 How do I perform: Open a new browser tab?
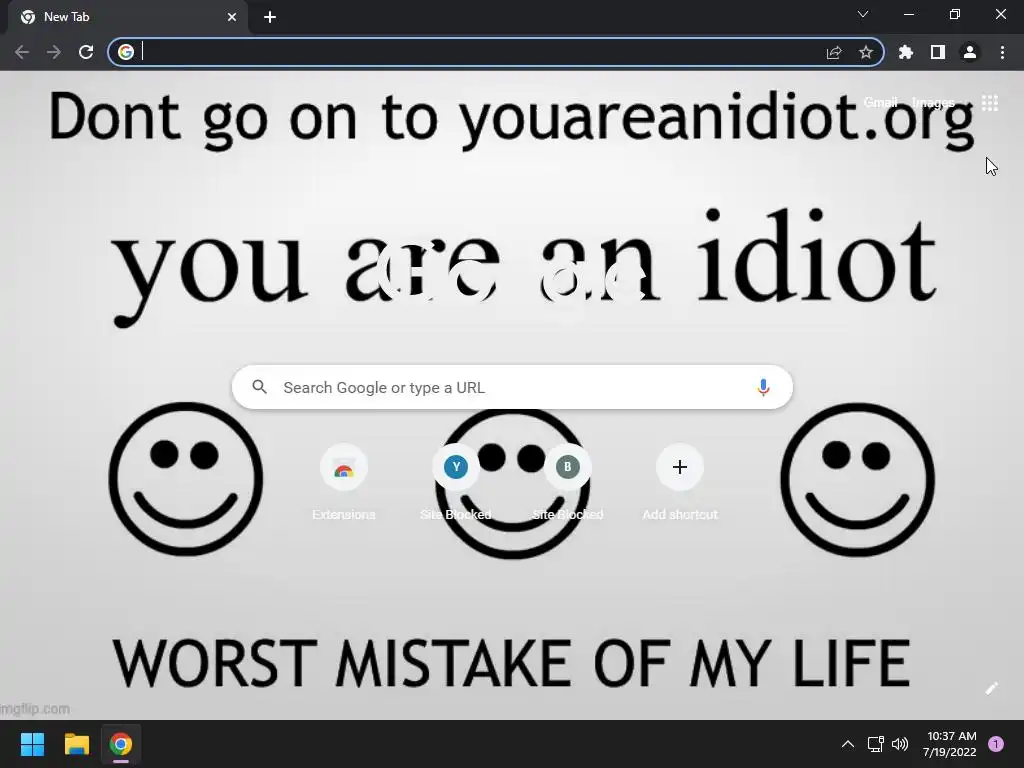(270, 17)
